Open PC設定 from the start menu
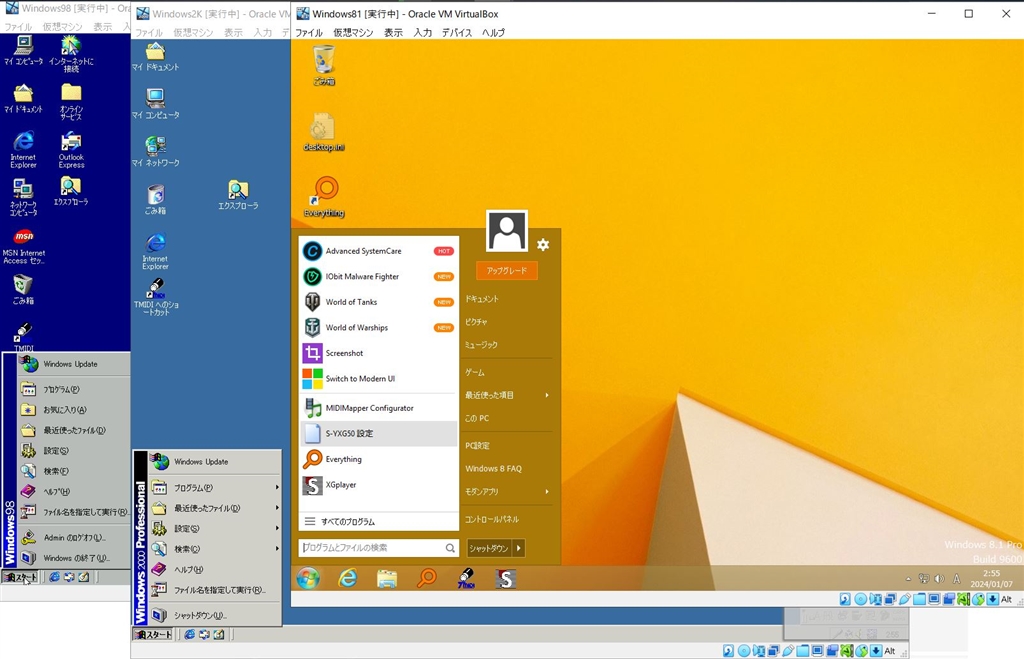This screenshot has width=1024, height=659. pos(477,445)
